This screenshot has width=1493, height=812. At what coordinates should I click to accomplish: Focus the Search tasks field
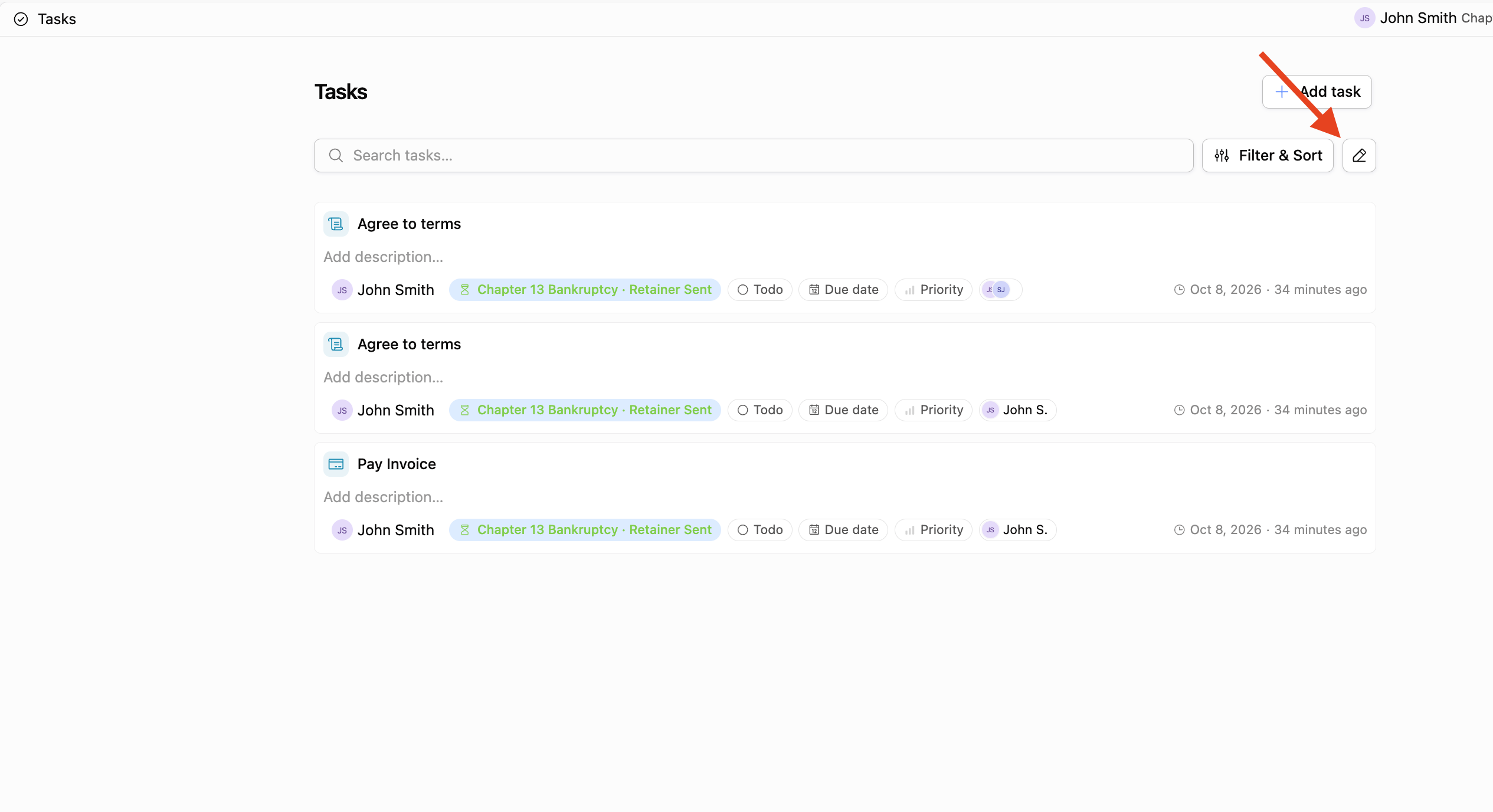754,155
